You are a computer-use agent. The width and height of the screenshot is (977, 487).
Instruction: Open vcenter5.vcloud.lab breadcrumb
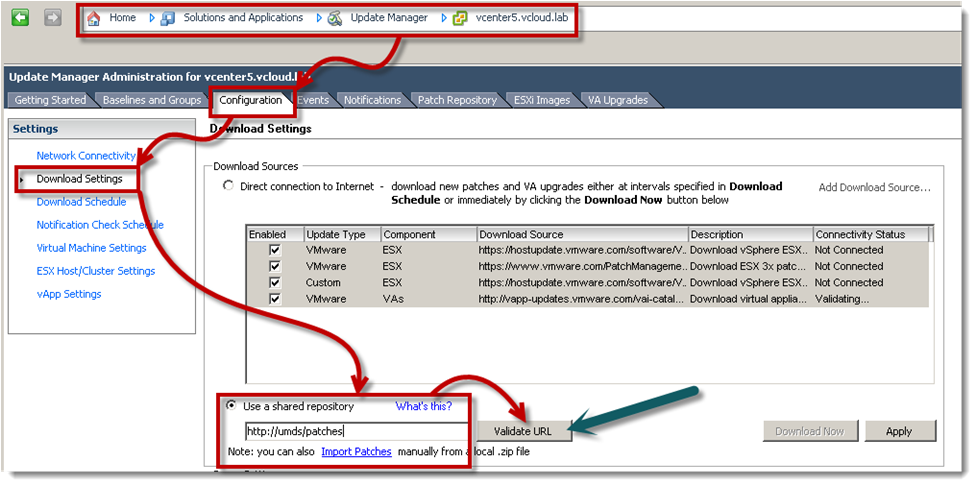(522, 17)
